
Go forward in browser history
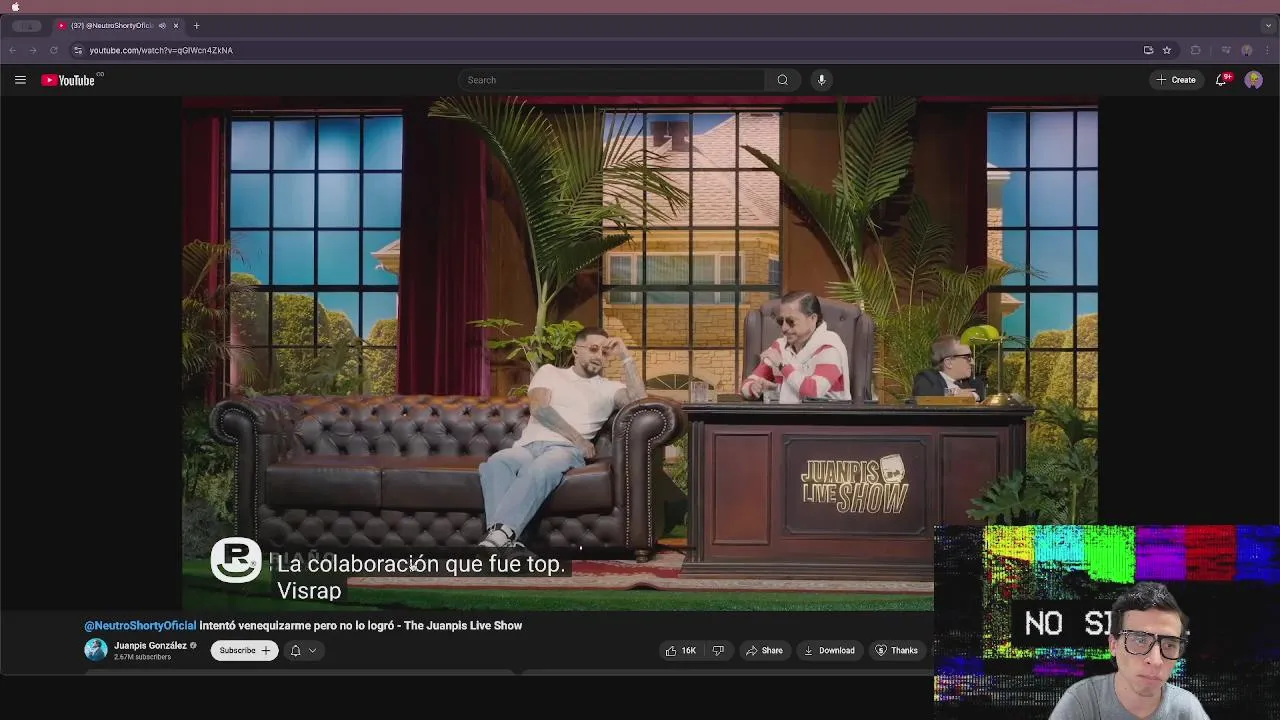[33, 50]
